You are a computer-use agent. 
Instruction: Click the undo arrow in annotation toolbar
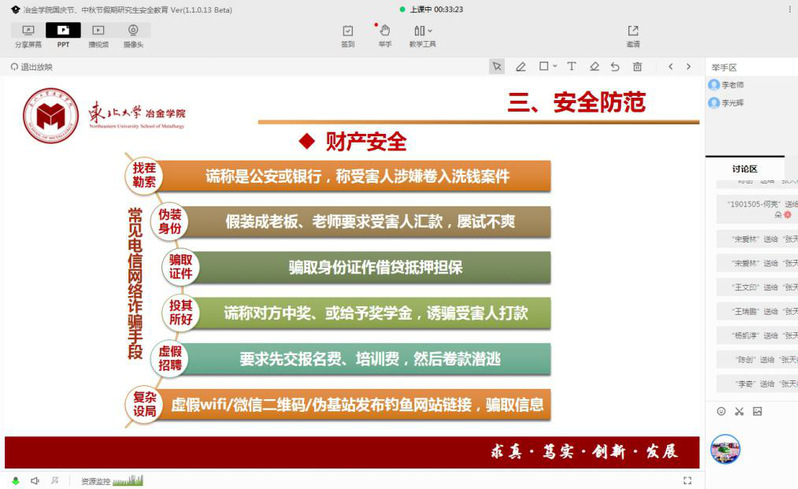[x=615, y=67]
